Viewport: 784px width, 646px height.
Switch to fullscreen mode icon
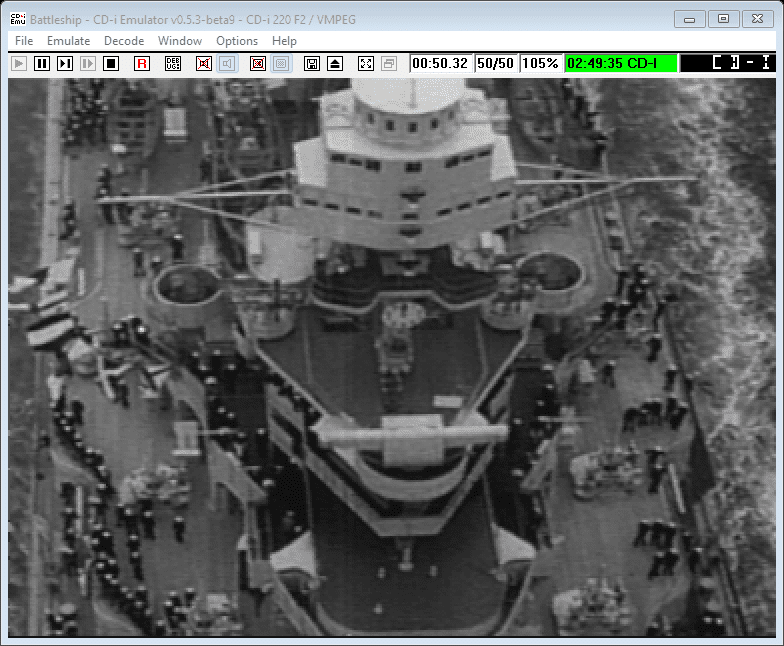[x=366, y=63]
